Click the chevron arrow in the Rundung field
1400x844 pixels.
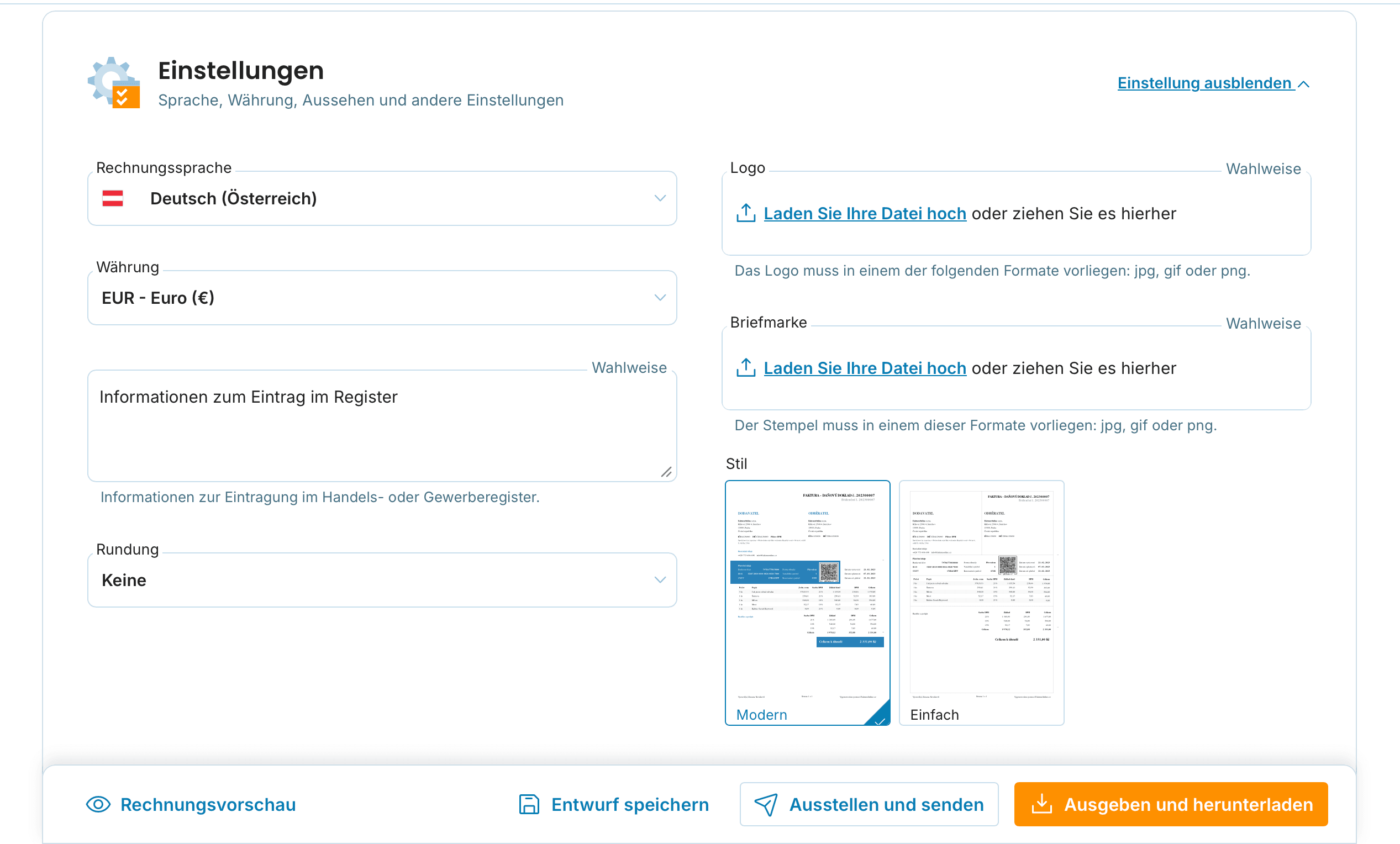(x=660, y=580)
